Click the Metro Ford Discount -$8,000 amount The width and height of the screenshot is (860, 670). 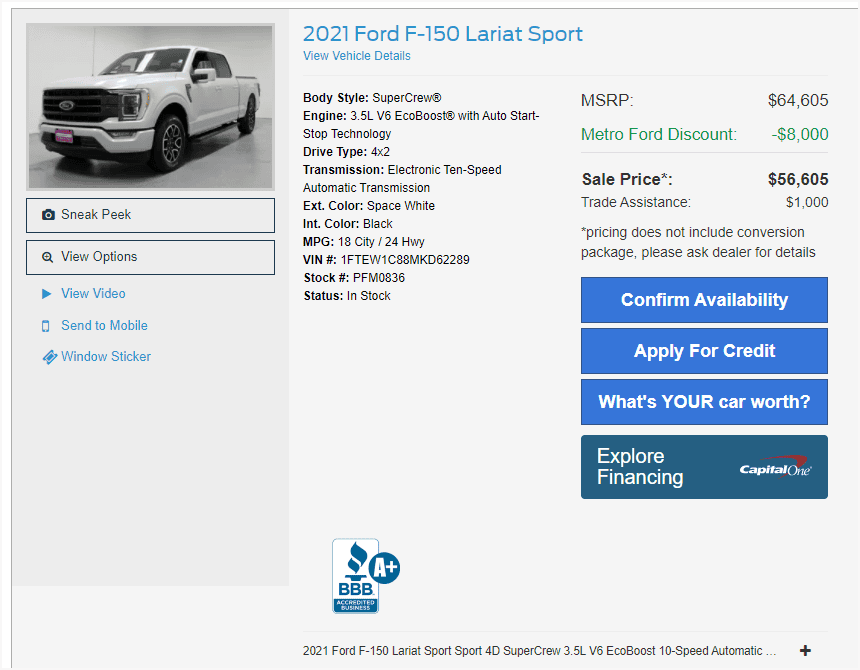800,134
